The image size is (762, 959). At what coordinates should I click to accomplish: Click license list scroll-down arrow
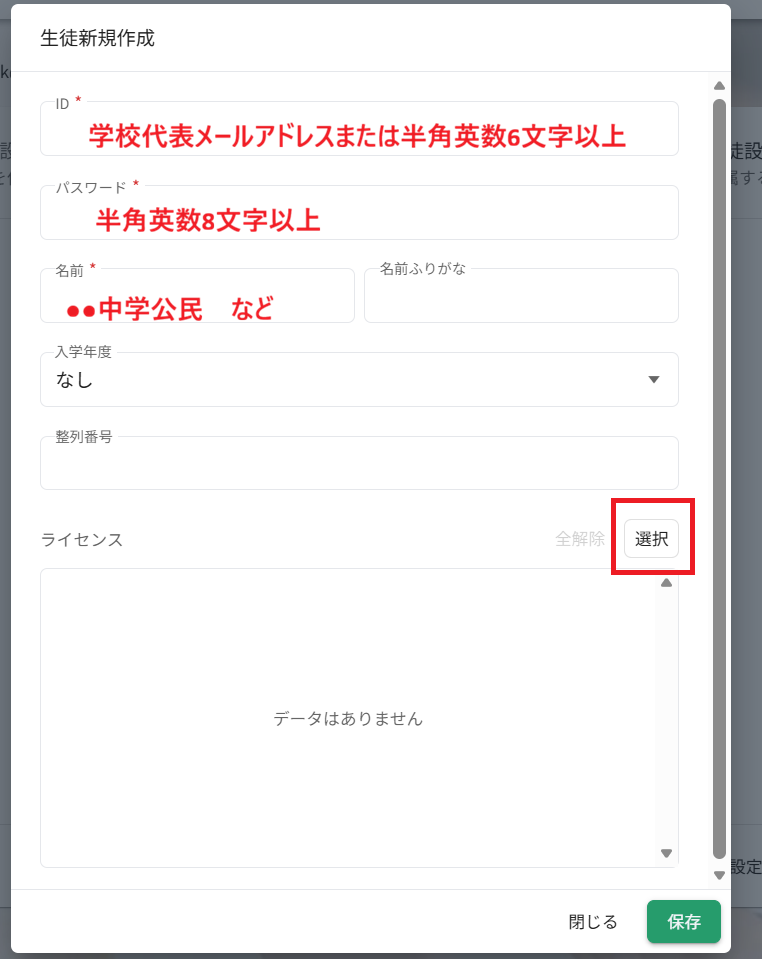point(666,853)
